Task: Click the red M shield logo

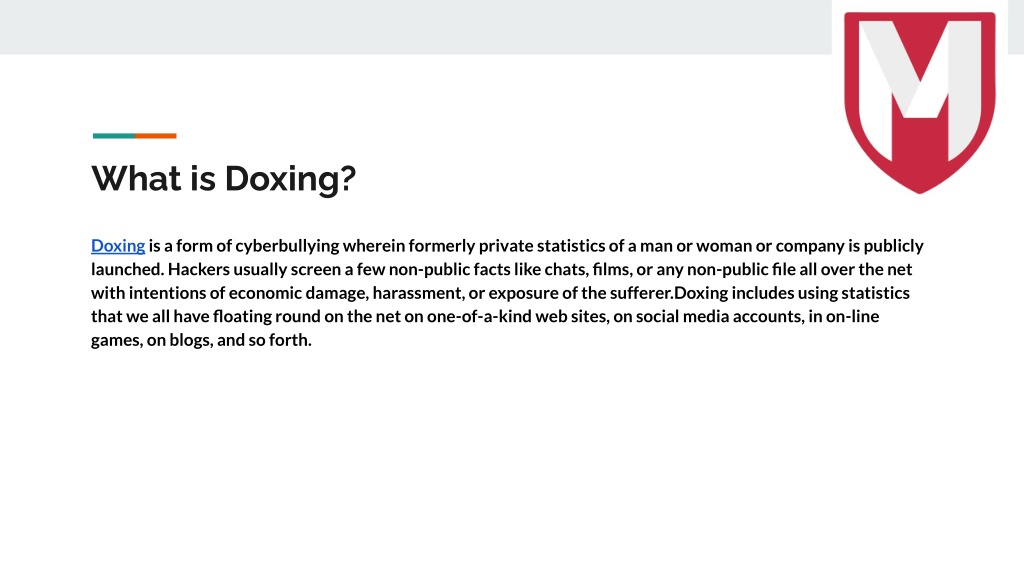Action: tap(920, 103)
